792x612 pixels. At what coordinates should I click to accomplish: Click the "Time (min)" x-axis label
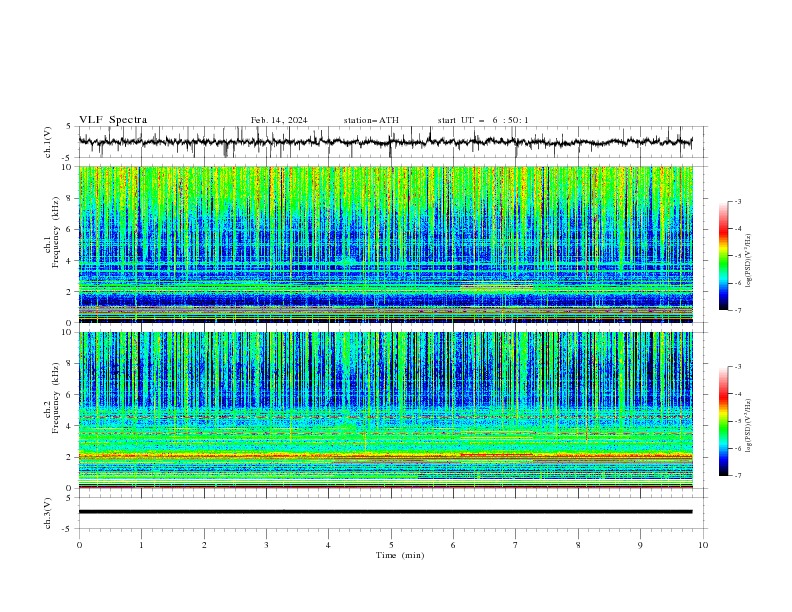tap(400, 555)
